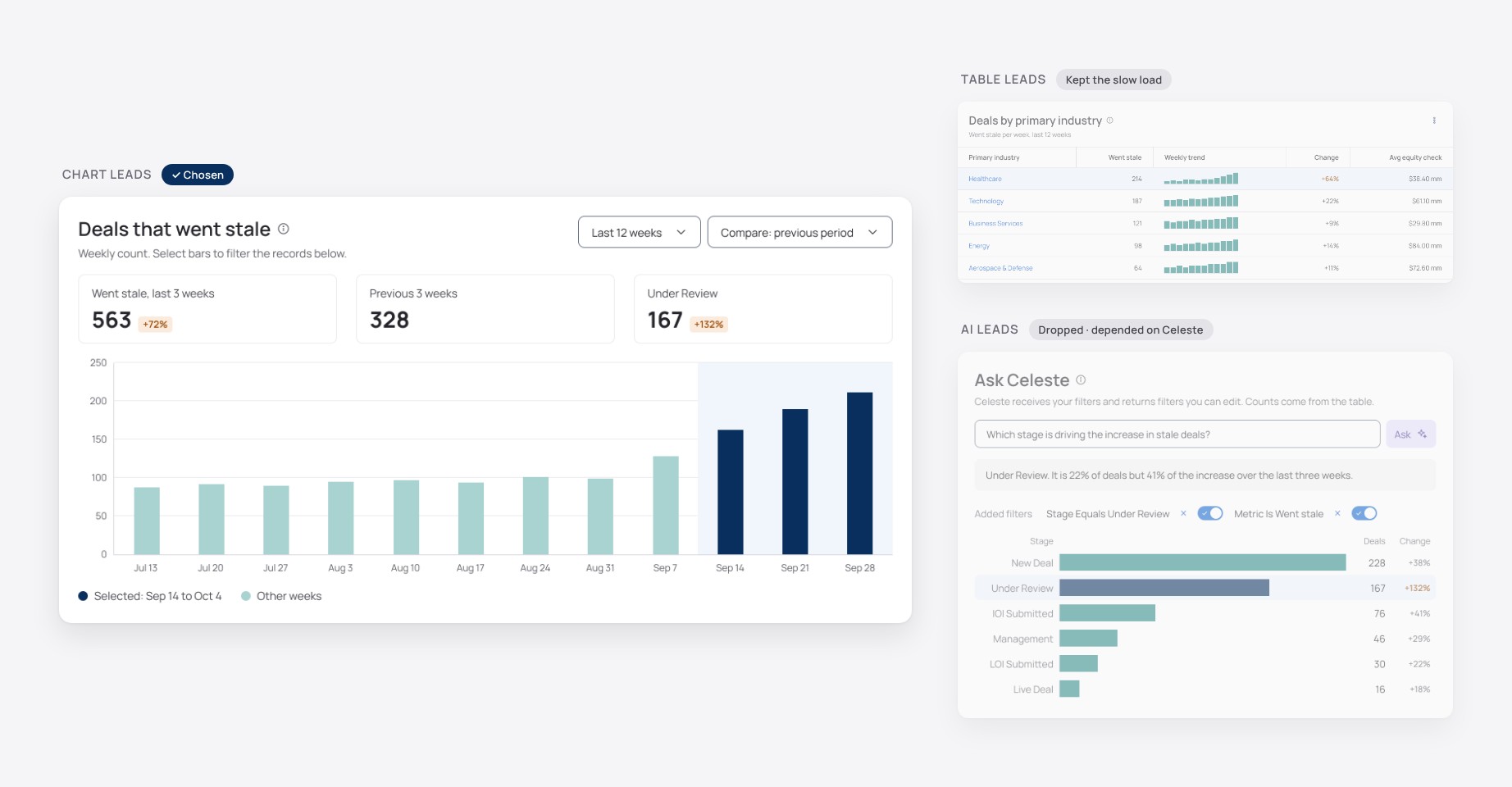Click the Went stale, last 3 weeks card
Image resolution: width=1512 pixels, height=787 pixels.
(x=207, y=309)
